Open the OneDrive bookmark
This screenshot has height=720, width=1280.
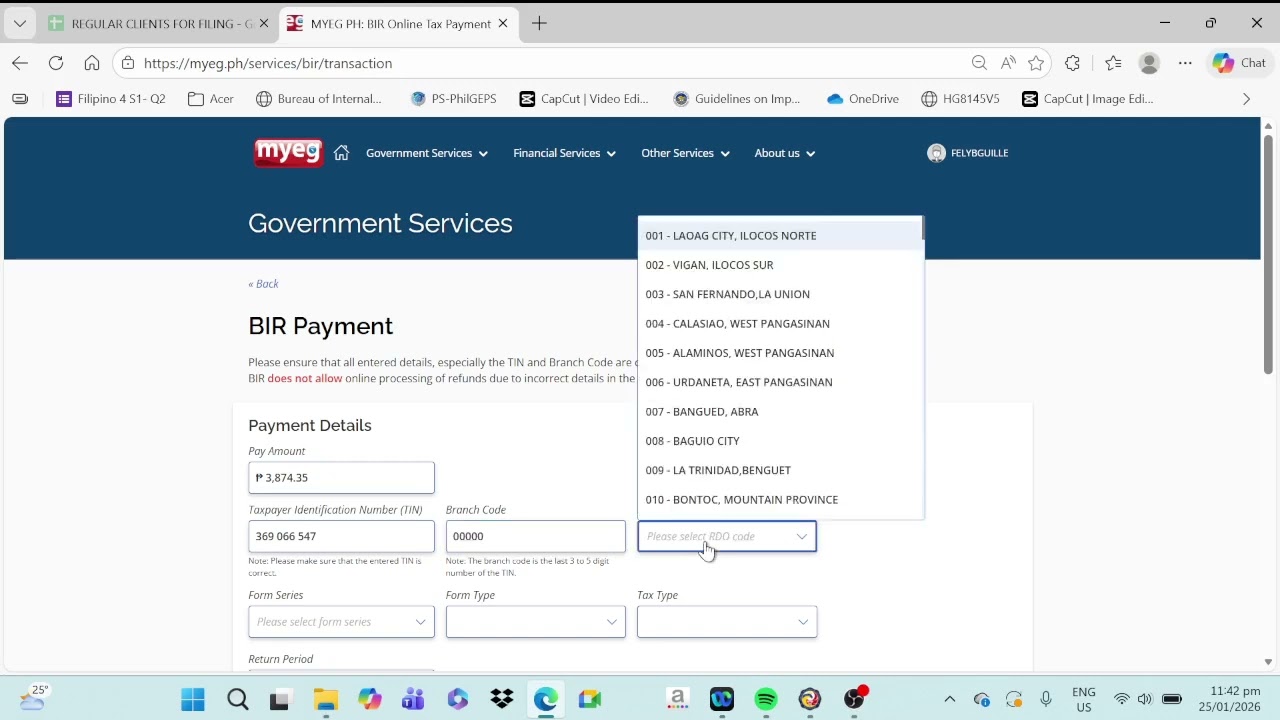[863, 99]
